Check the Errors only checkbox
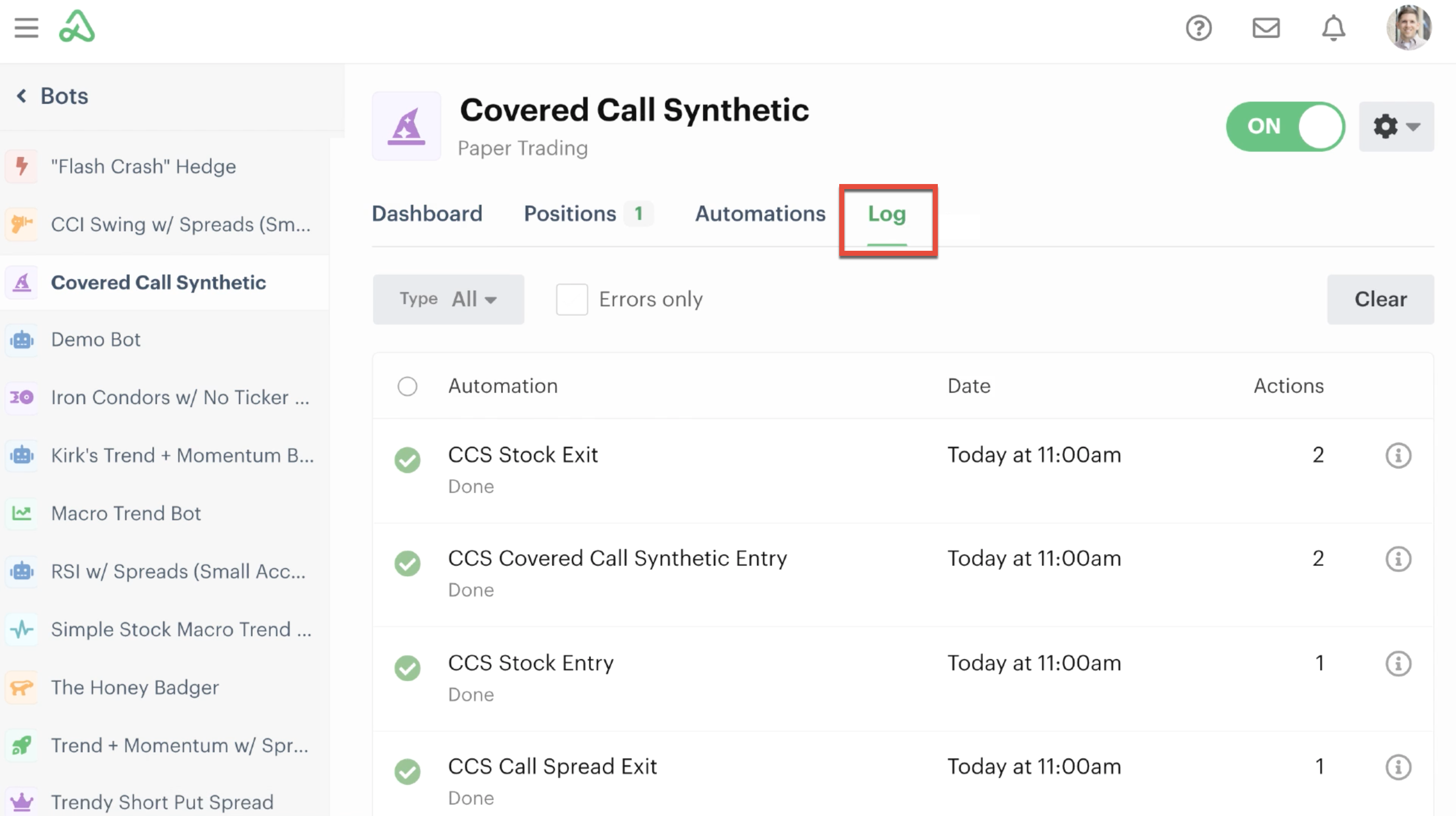 571,299
